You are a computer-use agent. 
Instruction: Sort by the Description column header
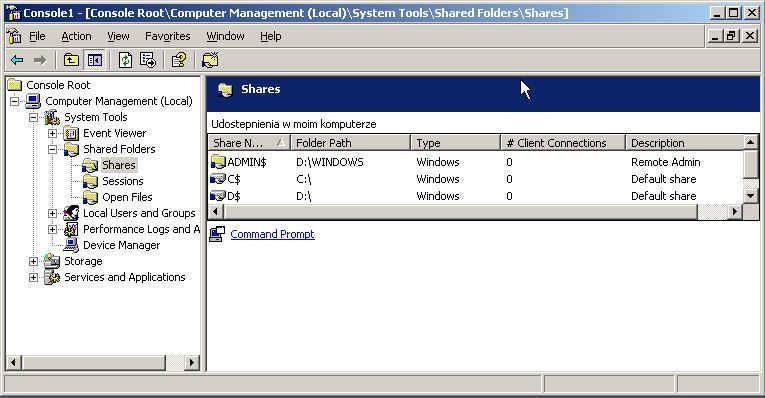[x=684, y=143]
